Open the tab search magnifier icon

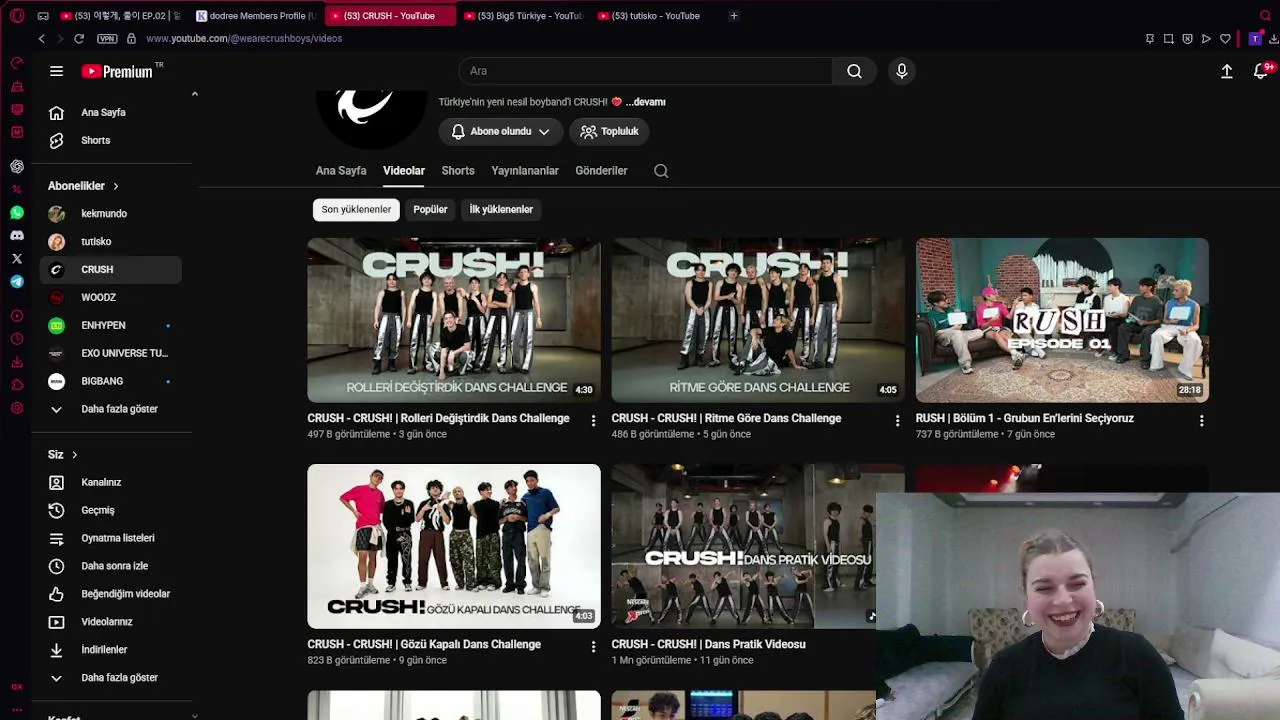1265,16
